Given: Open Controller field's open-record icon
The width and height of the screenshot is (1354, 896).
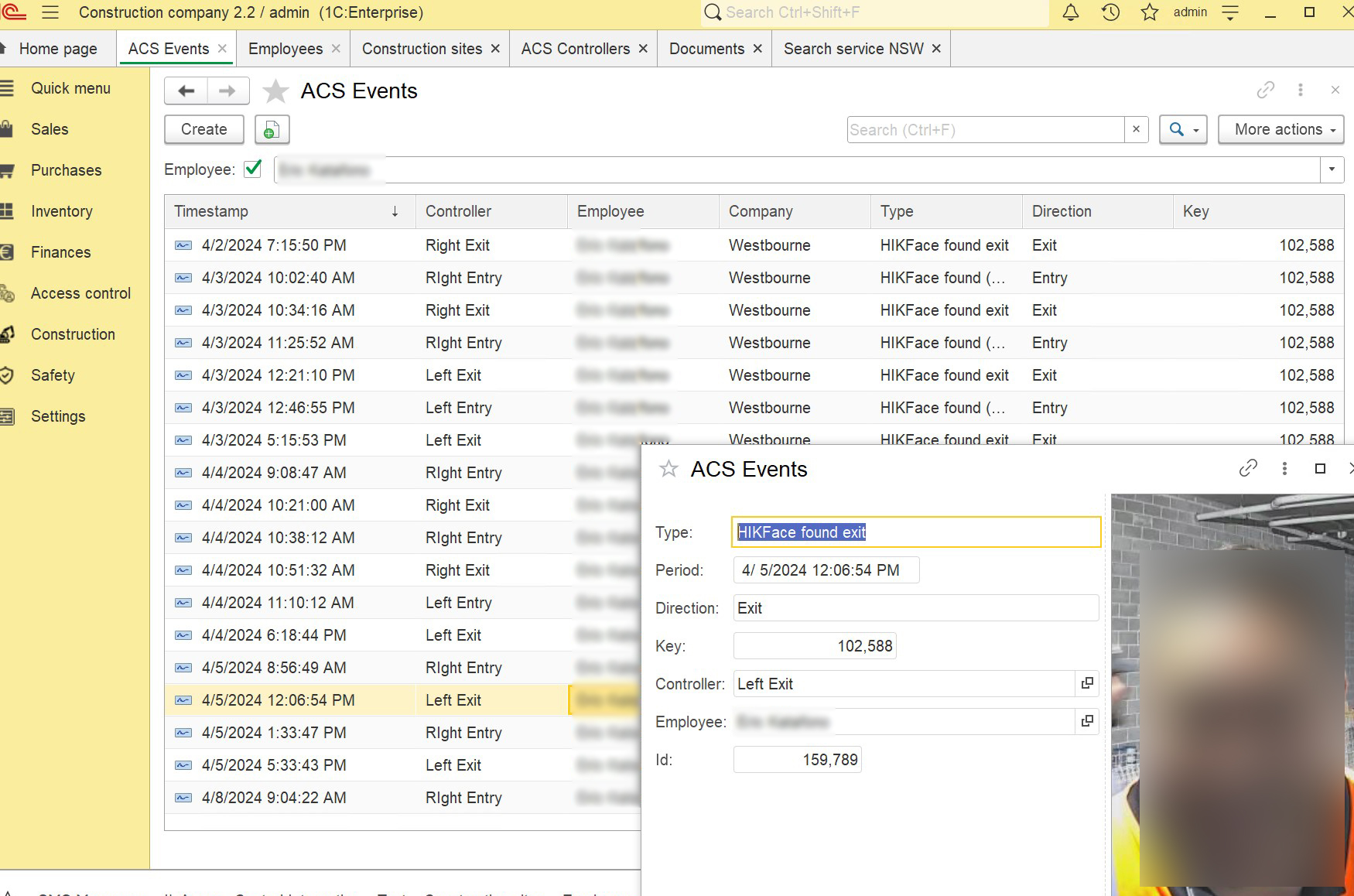Looking at the screenshot, I should [x=1087, y=683].
